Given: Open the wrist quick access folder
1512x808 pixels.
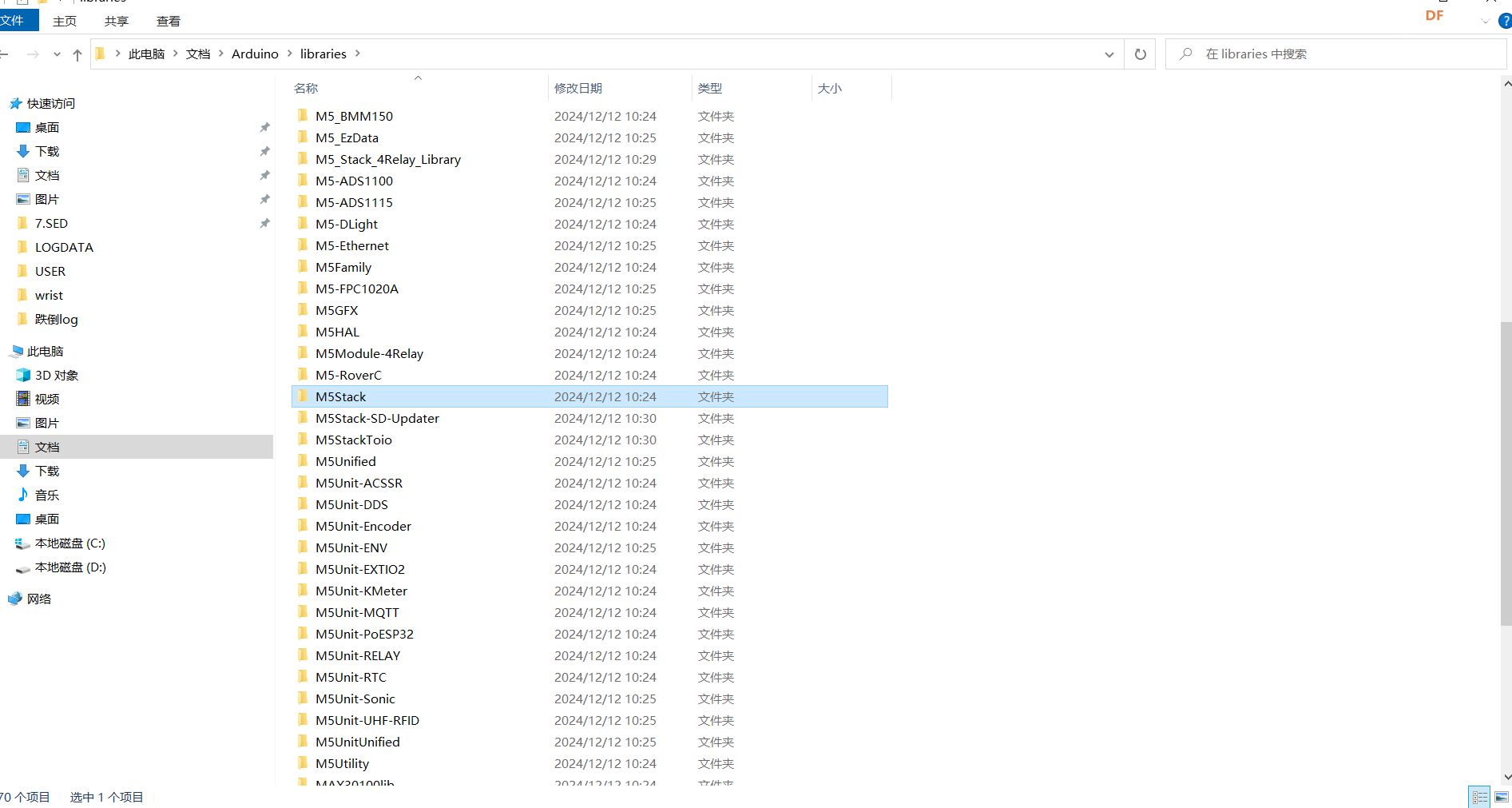Looking at the screenshot, I should coord(49,295).
